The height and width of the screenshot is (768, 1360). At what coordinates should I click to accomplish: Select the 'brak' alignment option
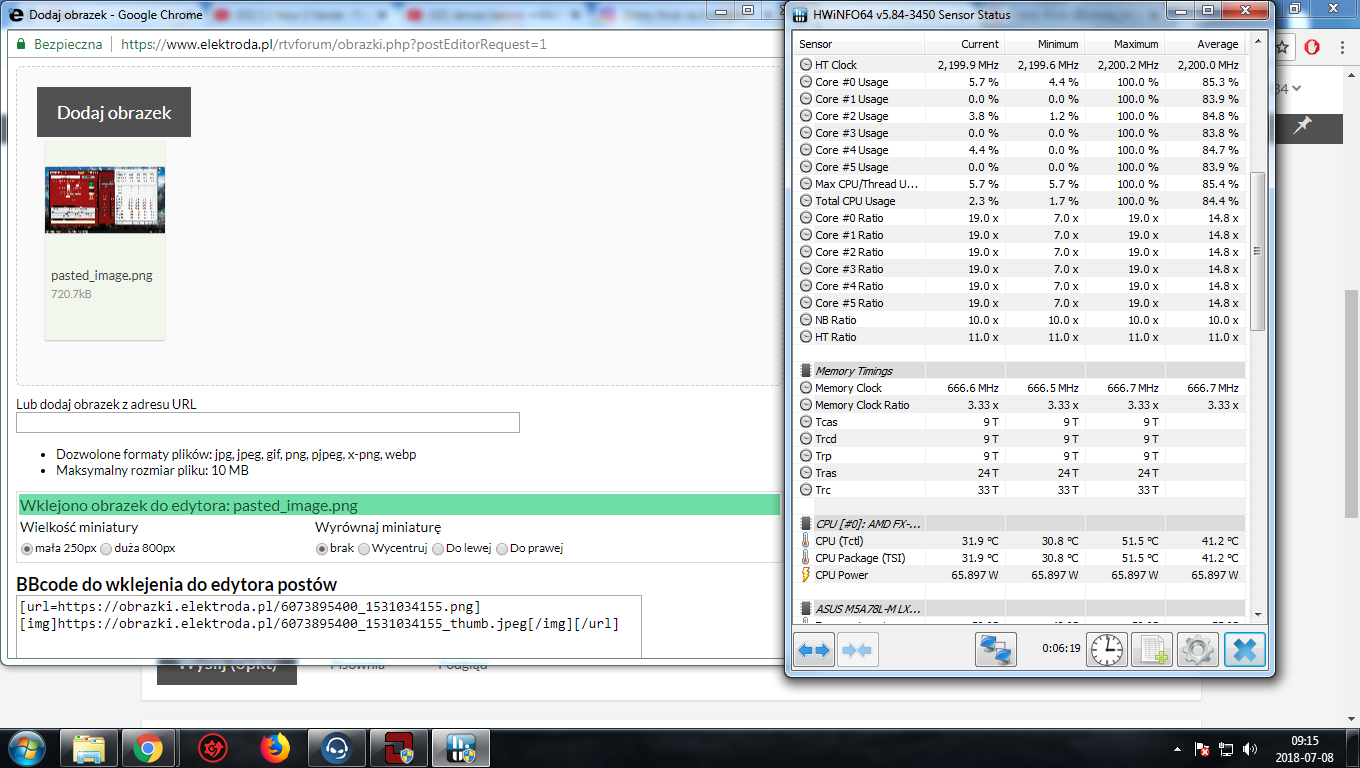[322, 548]
